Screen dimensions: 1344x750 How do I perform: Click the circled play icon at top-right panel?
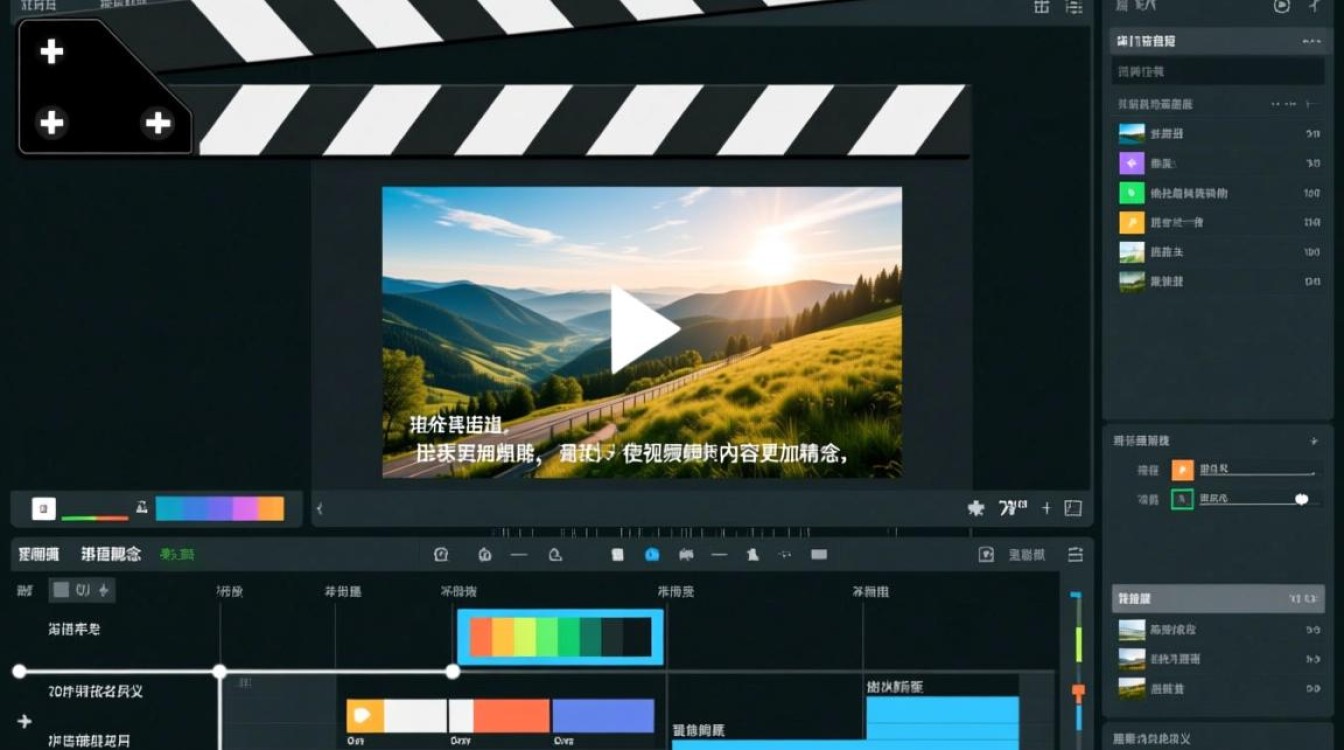[x=1281, y=6]
